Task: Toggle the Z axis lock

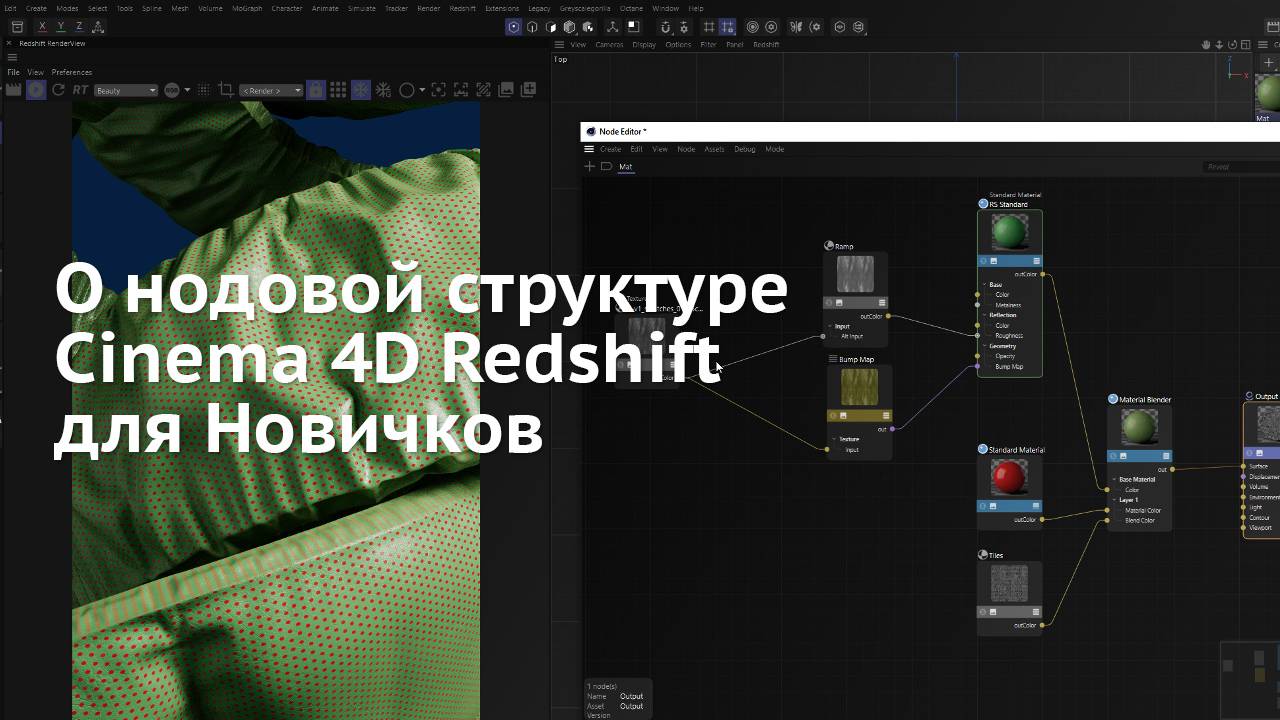Action: (79, 27)
